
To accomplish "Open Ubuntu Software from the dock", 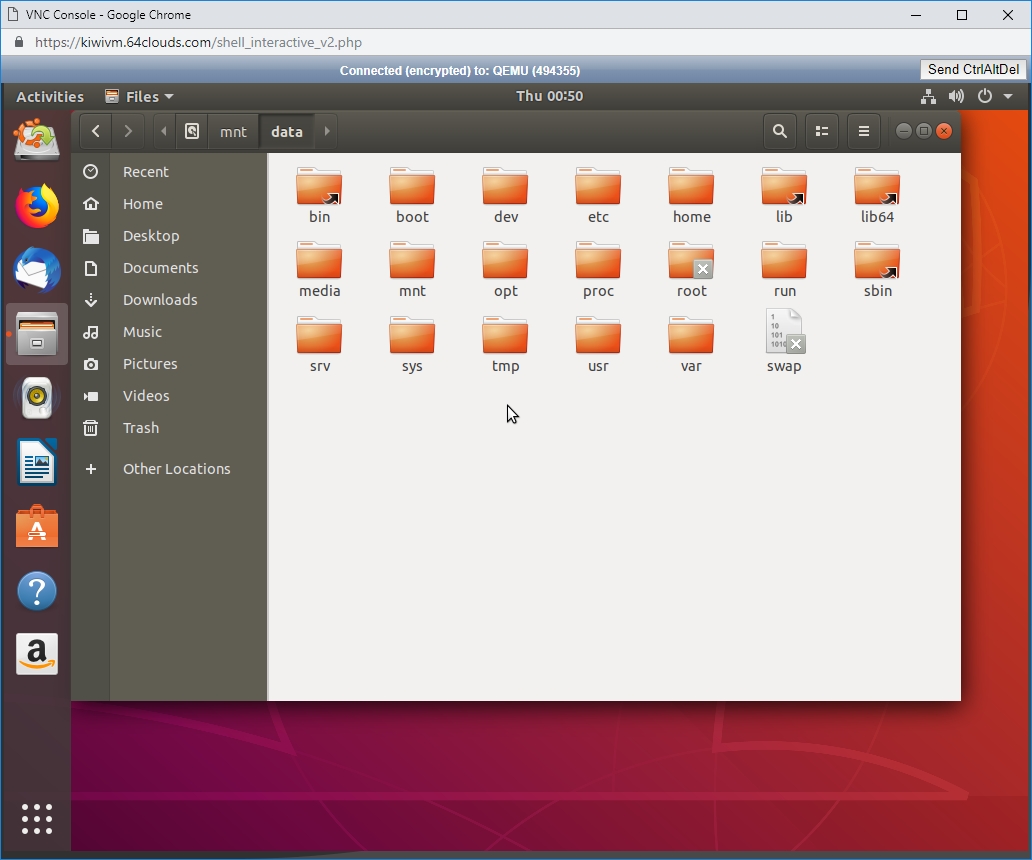I will (x=37, y=526).
